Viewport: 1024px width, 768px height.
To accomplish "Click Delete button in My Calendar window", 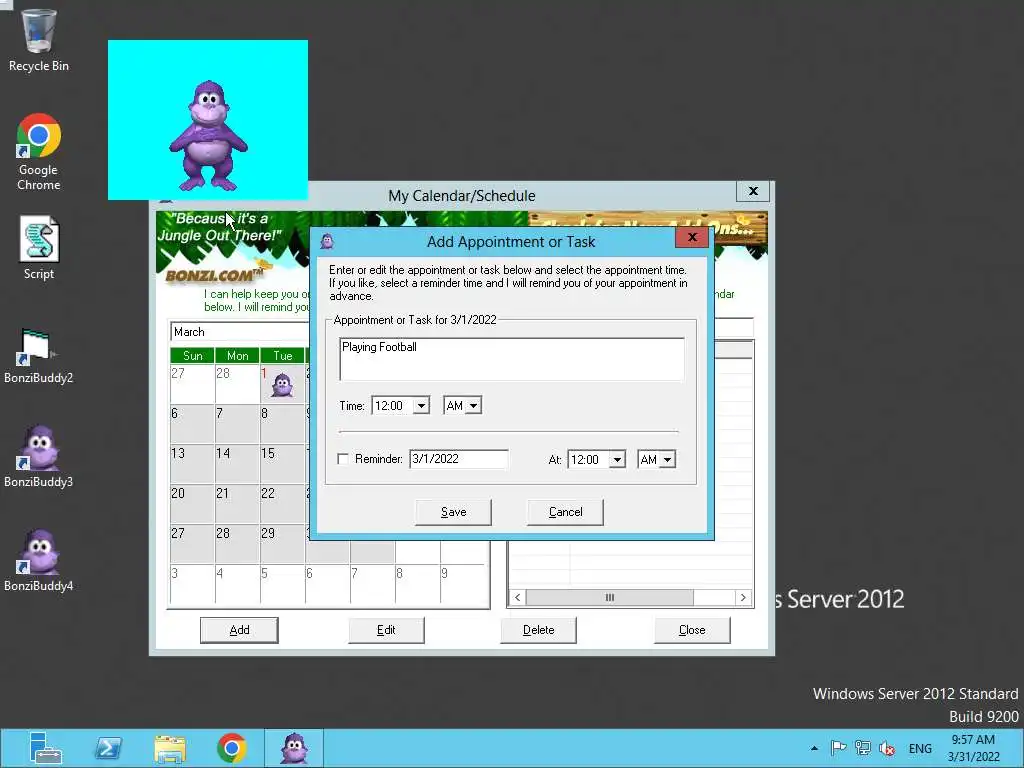I will 538,630.
